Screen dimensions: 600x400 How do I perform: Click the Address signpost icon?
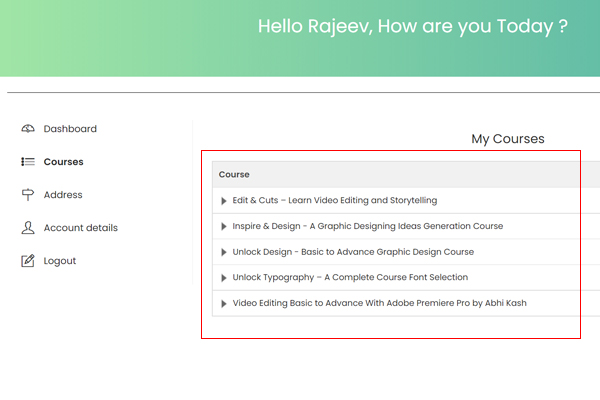click(28, 195)
